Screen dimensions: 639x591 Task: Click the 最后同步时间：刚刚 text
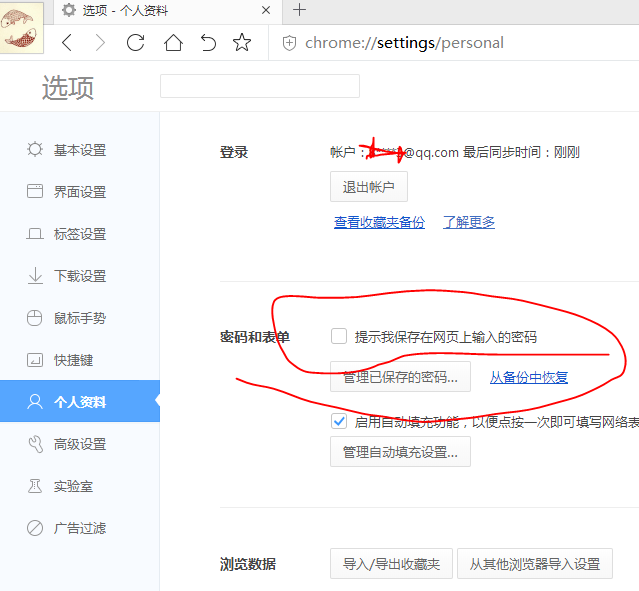click(x=521, y=152)
